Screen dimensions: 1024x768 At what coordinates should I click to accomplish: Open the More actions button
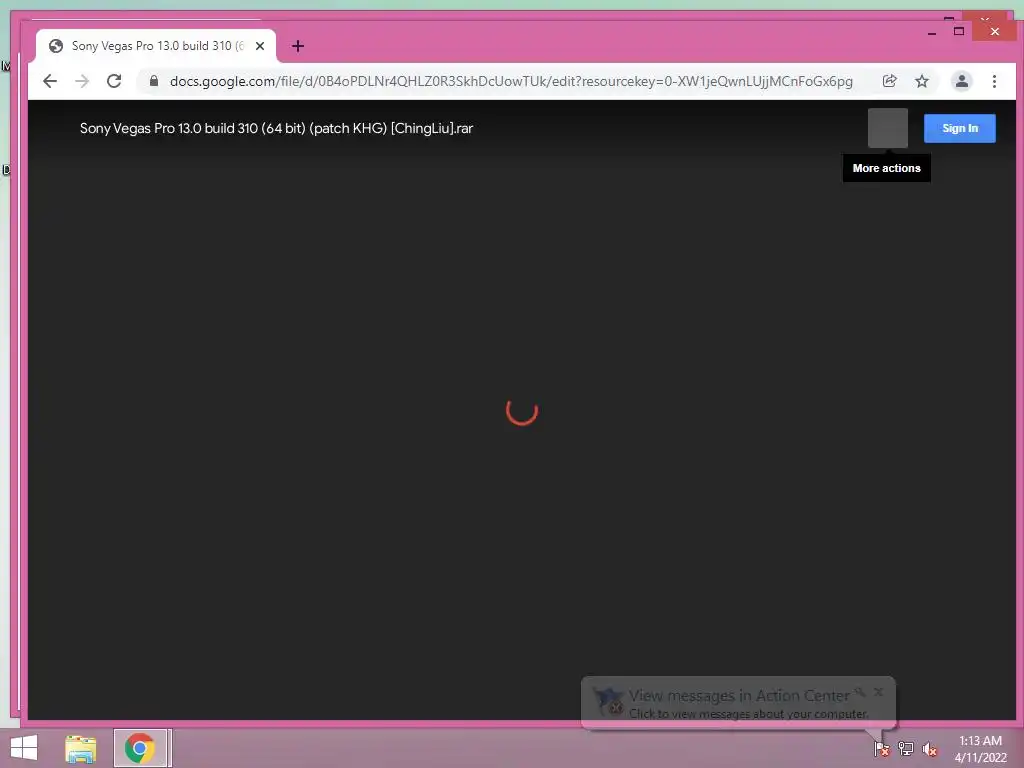pyautogui.click(x=888, y=128)
